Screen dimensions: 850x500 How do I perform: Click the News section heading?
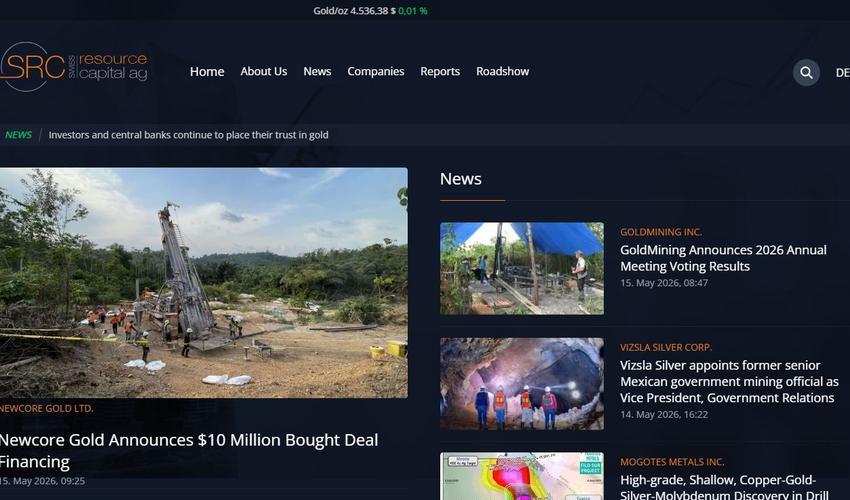[461, 179]
